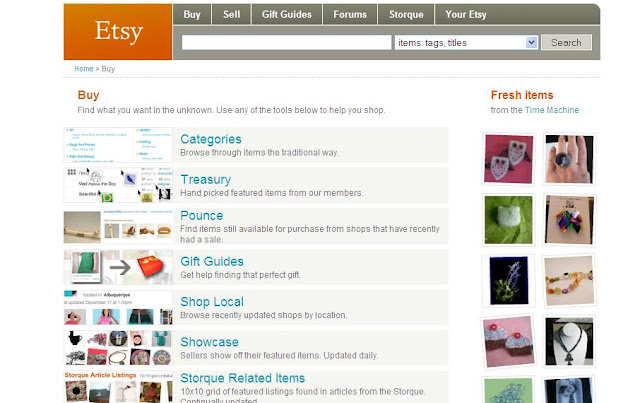Click the owl earrings fresh item thumbnail

[508, 159]
